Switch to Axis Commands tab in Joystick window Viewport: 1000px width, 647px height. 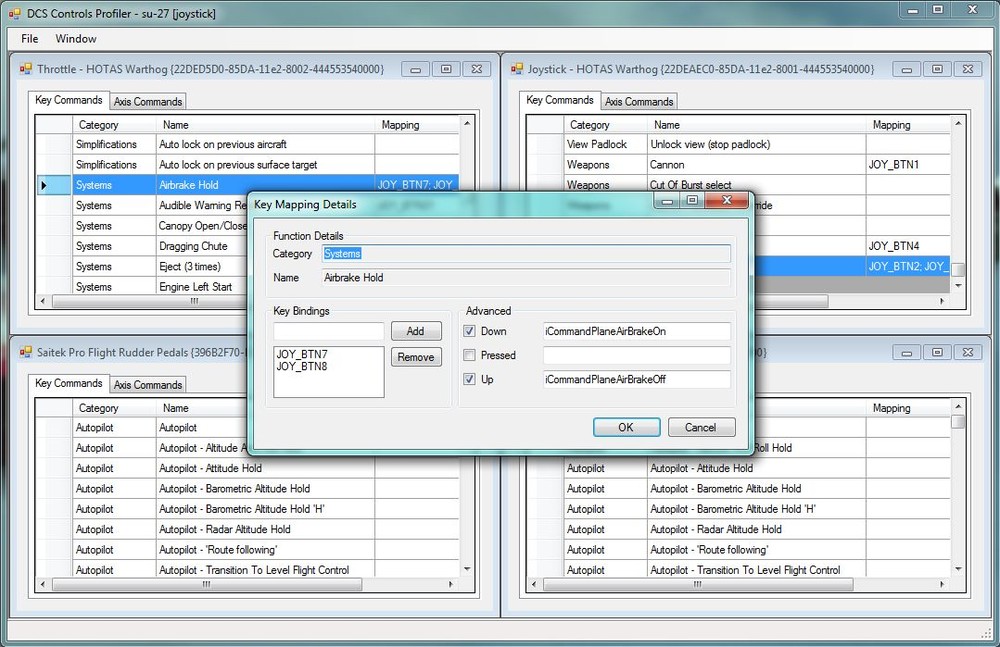(x=639, y=101)
